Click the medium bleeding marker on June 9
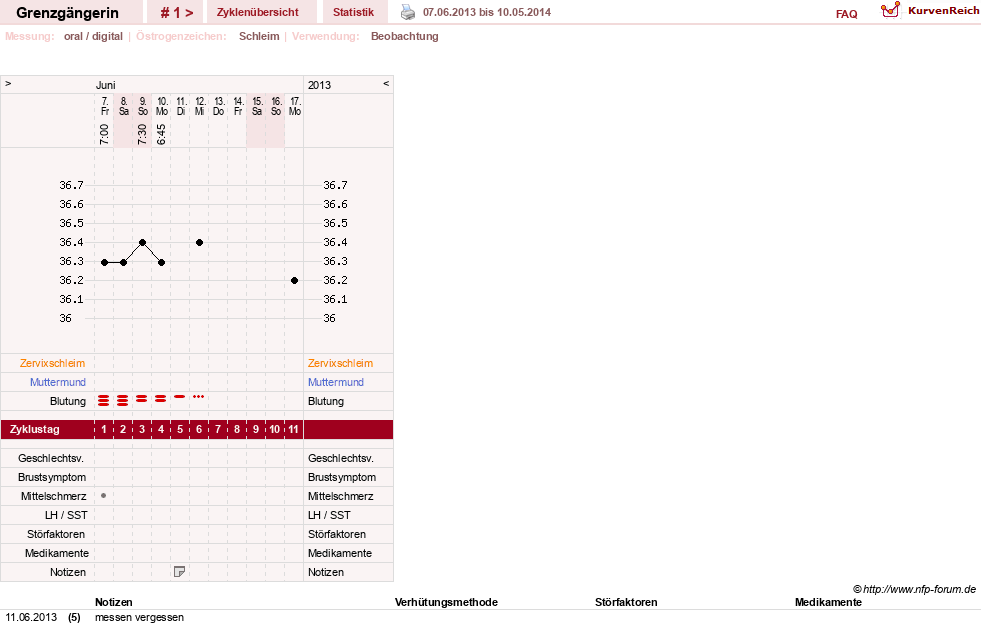The height and width of the screenshot is (641, 981). (142, 398)
